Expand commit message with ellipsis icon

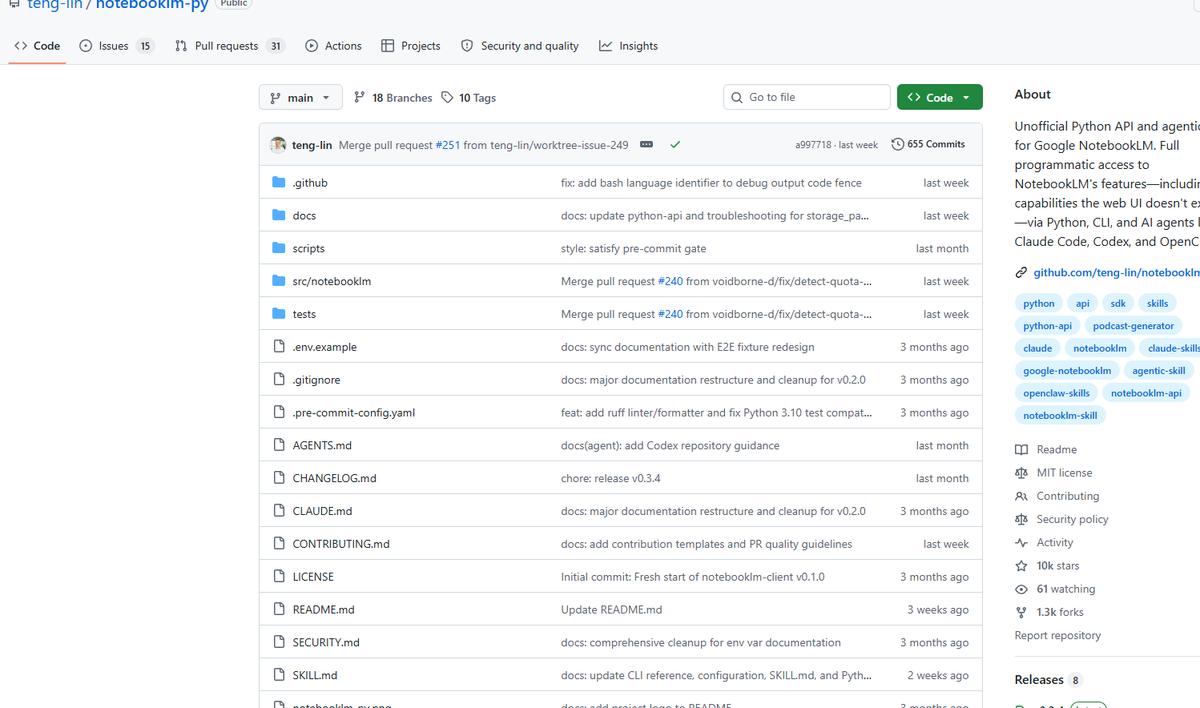(x=646, y=145)
